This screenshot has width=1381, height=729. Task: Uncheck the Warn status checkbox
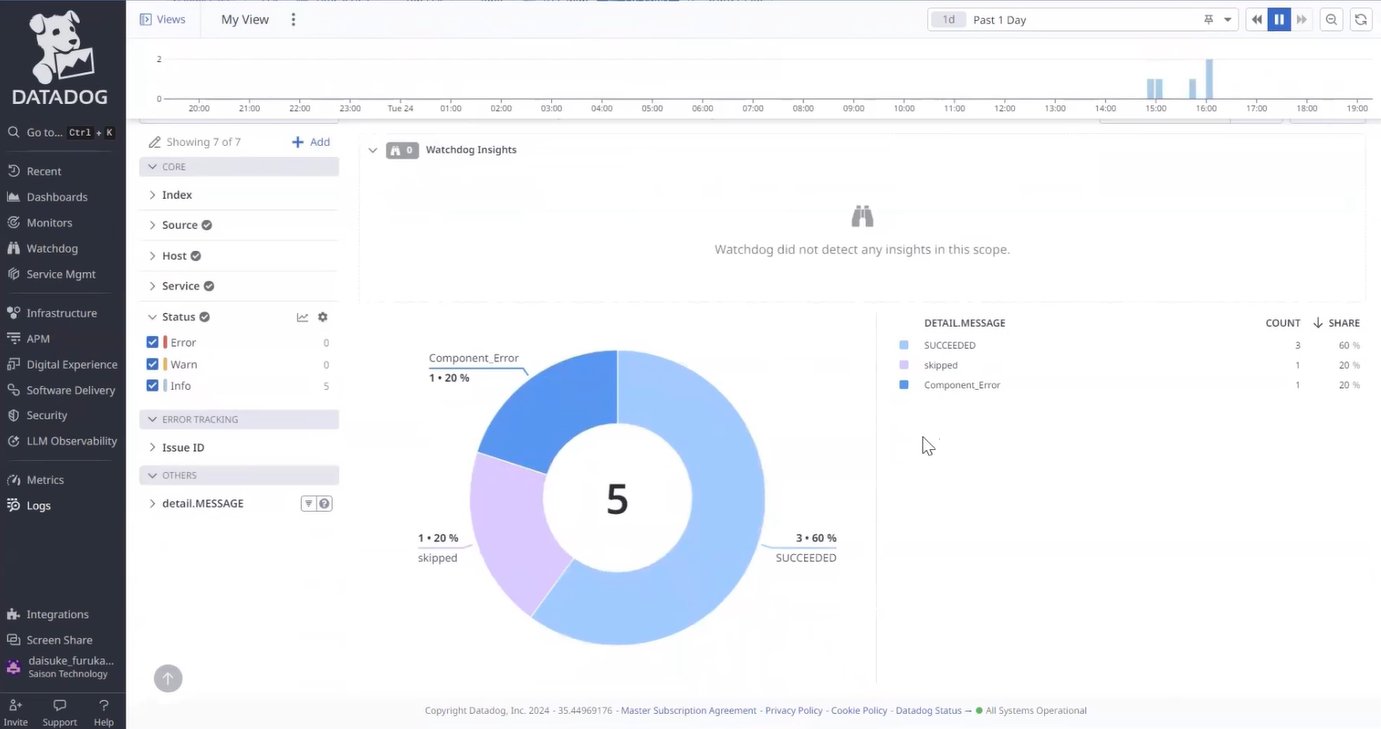153,364
